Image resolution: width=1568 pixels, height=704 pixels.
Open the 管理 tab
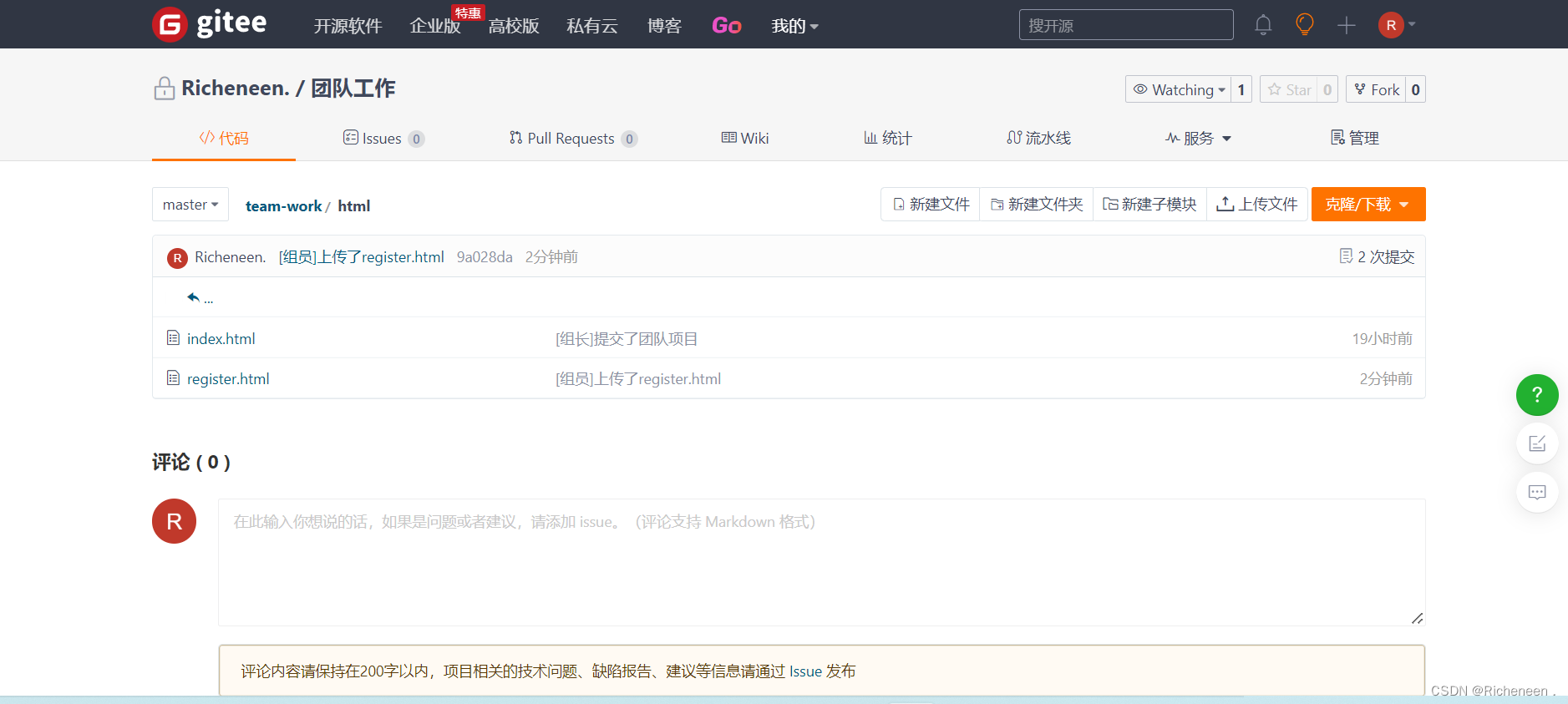pos(1354,138)
